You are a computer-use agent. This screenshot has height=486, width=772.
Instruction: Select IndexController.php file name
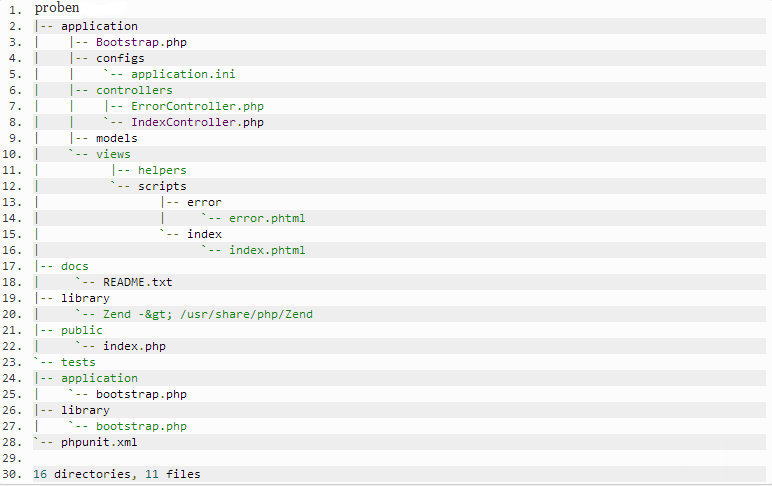197,122
